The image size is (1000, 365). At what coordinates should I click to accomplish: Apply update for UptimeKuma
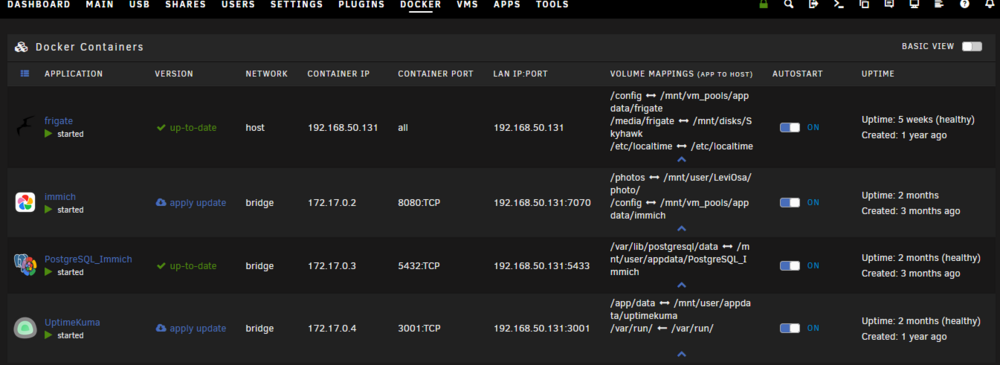(x=191, y=329)
